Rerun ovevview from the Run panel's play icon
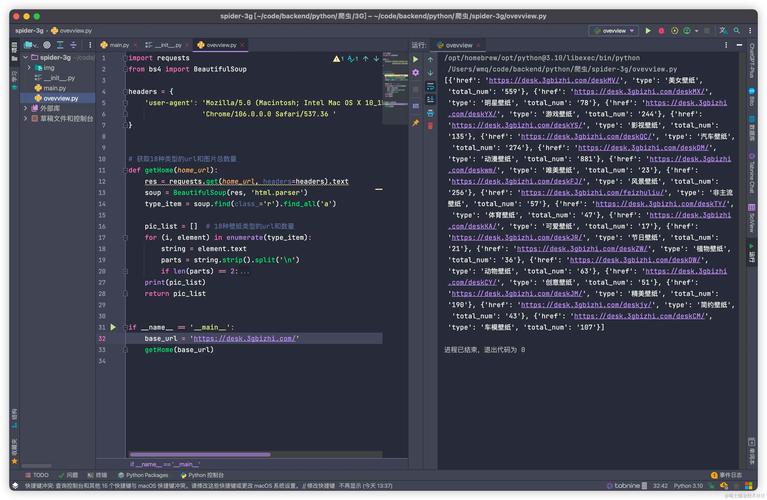This screenshot has width=767, height=500. 416,58
